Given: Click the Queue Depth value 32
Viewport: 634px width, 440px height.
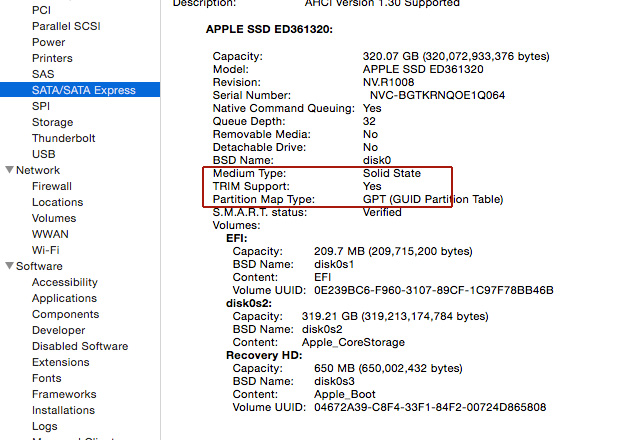Looking at the screenshot, I should pos(369,121).
